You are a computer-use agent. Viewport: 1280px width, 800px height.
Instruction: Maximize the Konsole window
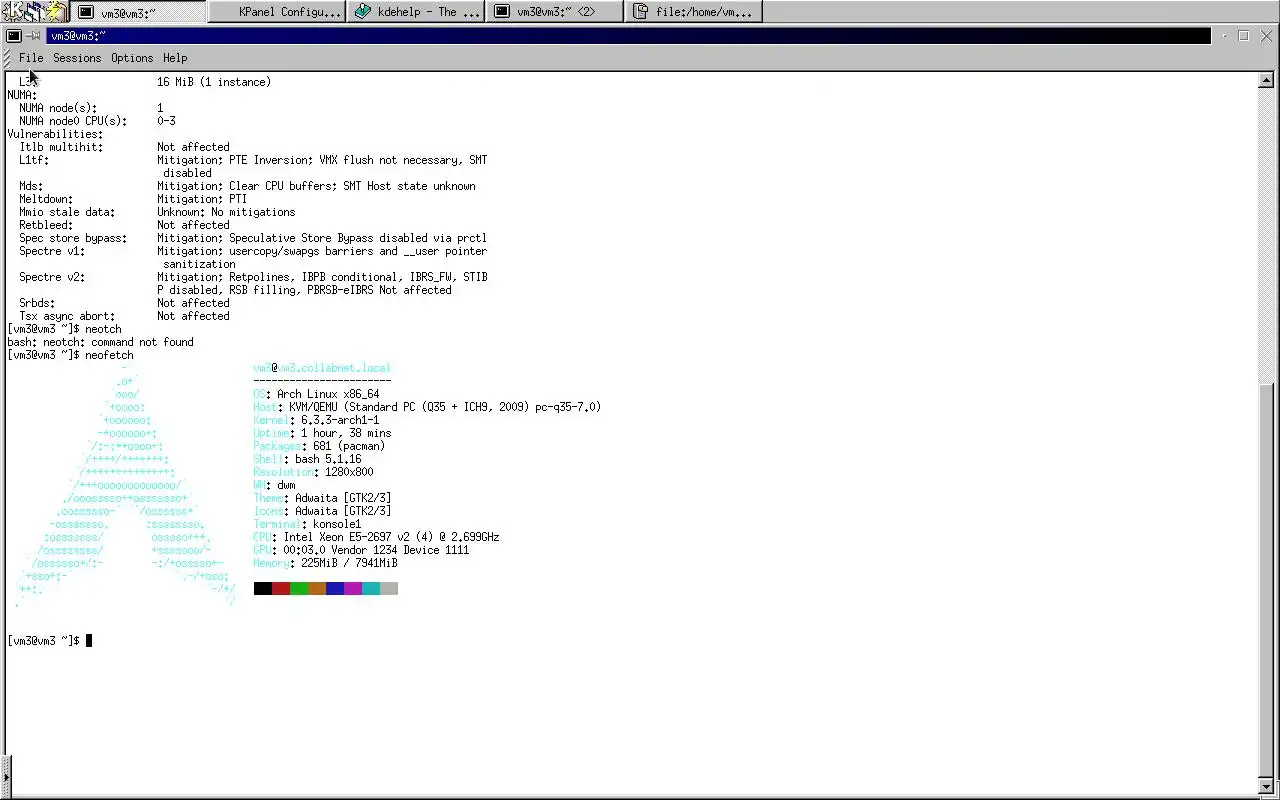coord(1244,36)
